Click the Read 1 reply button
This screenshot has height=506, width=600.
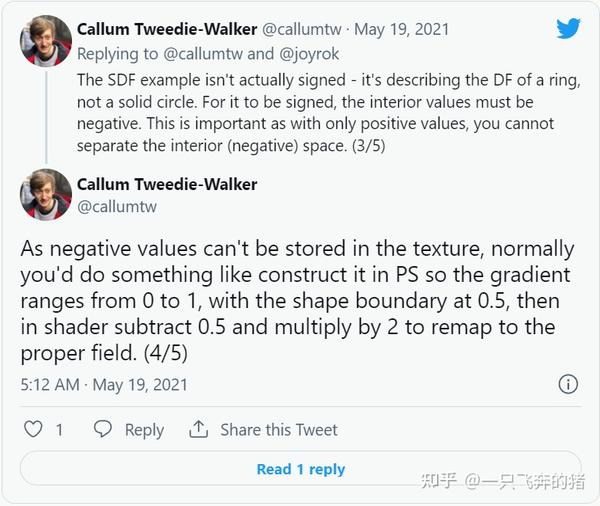pos(300,469)
